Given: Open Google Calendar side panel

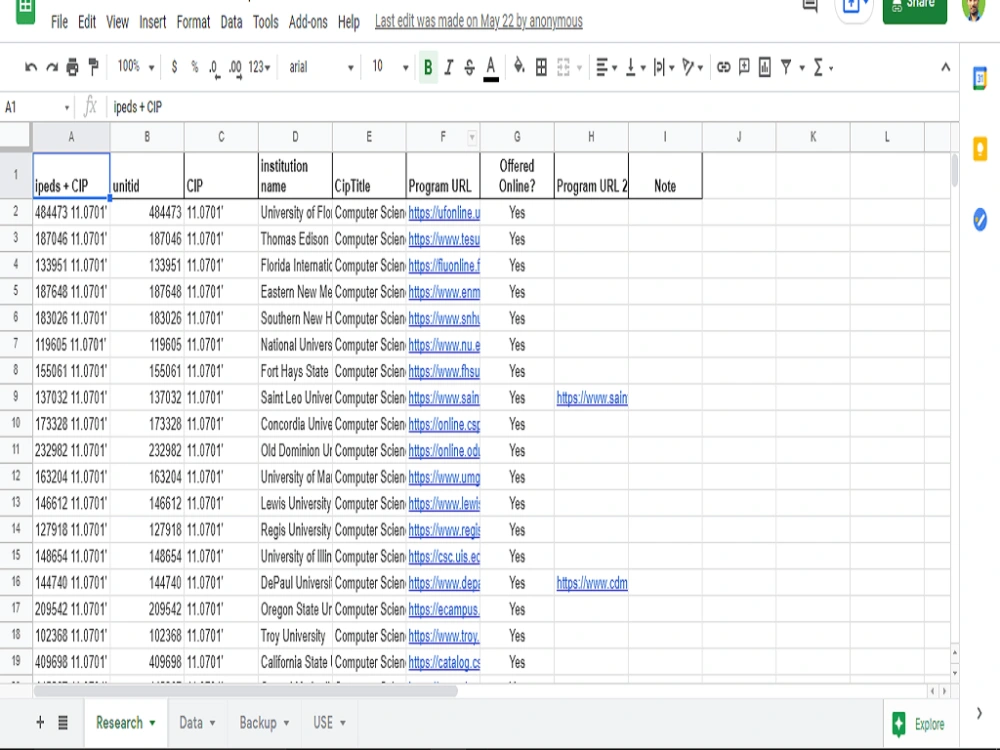Looking at the screenshot, I should tap(980, 78).
